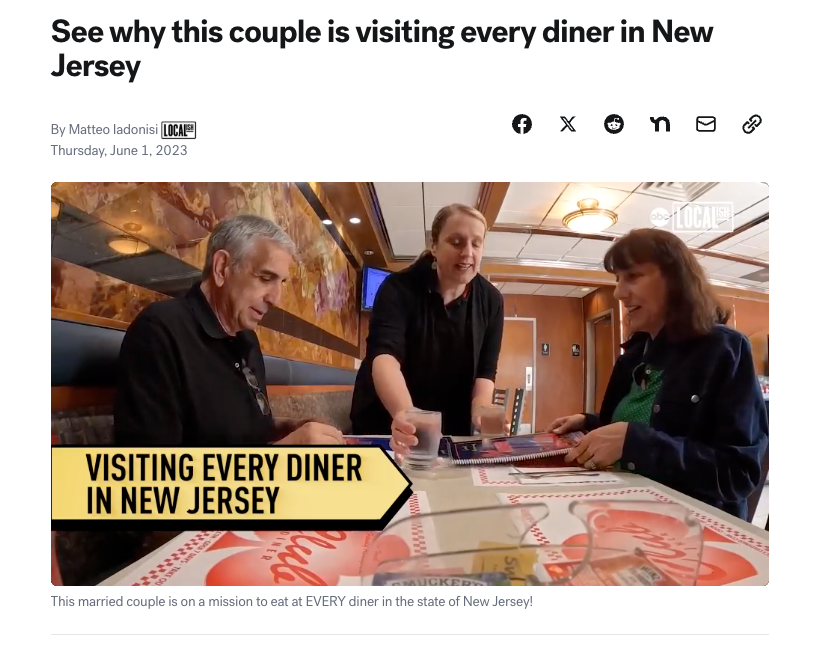Play the diner video from its center
This screenshot has width=816, height=645.
410,384
